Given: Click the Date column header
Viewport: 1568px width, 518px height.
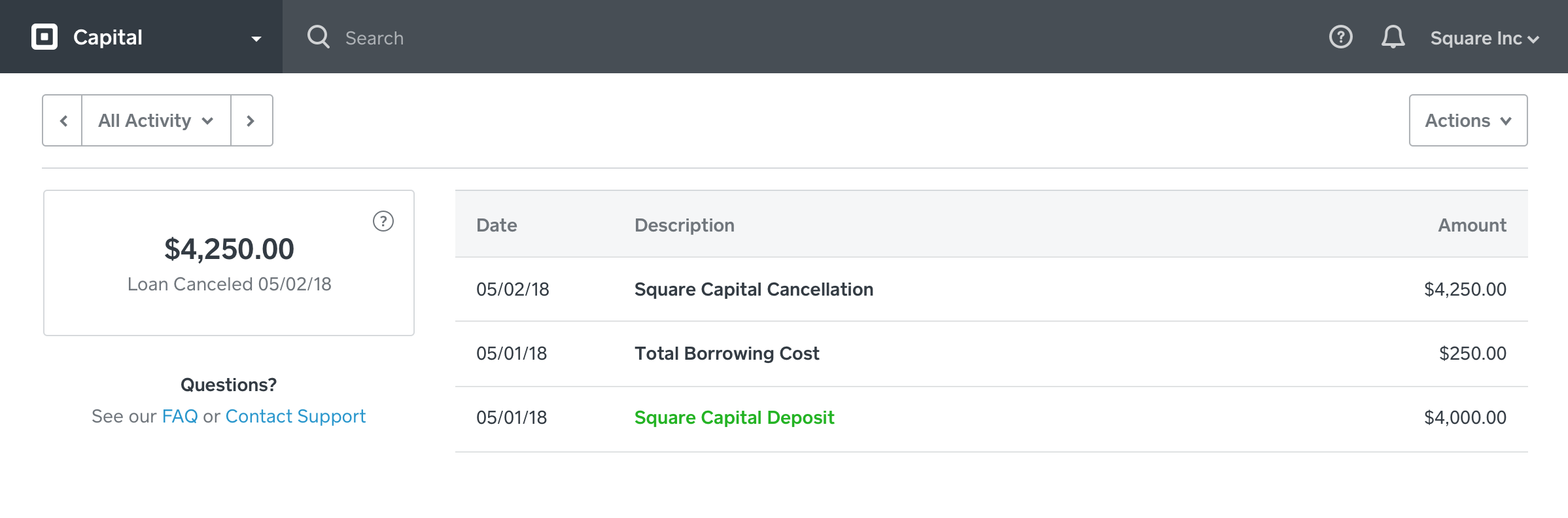Looking at the screenshot, I should (x=497, y=226).
